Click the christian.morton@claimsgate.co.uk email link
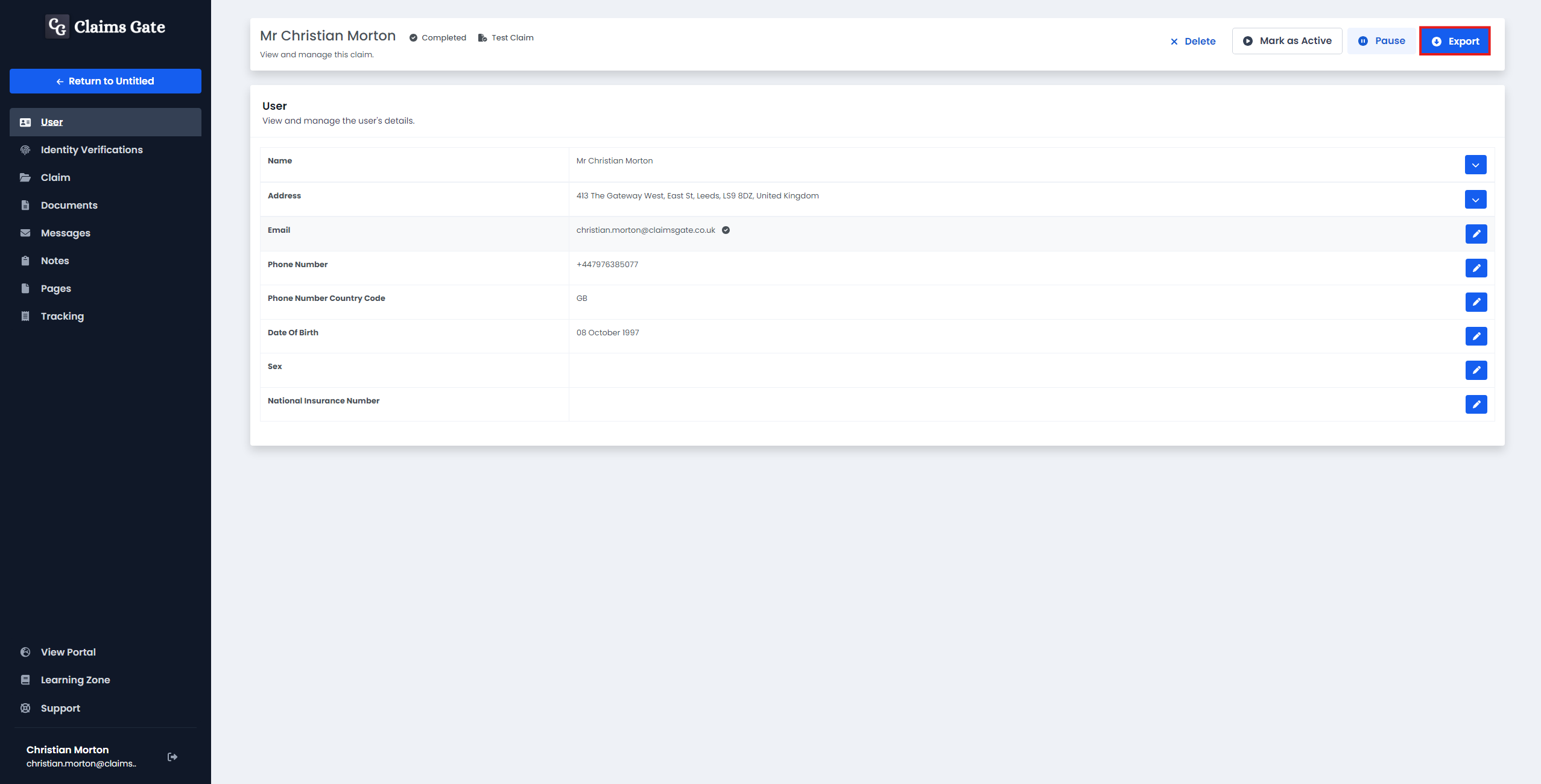Viewport: 1541px width, 784px height. (645, 230)
